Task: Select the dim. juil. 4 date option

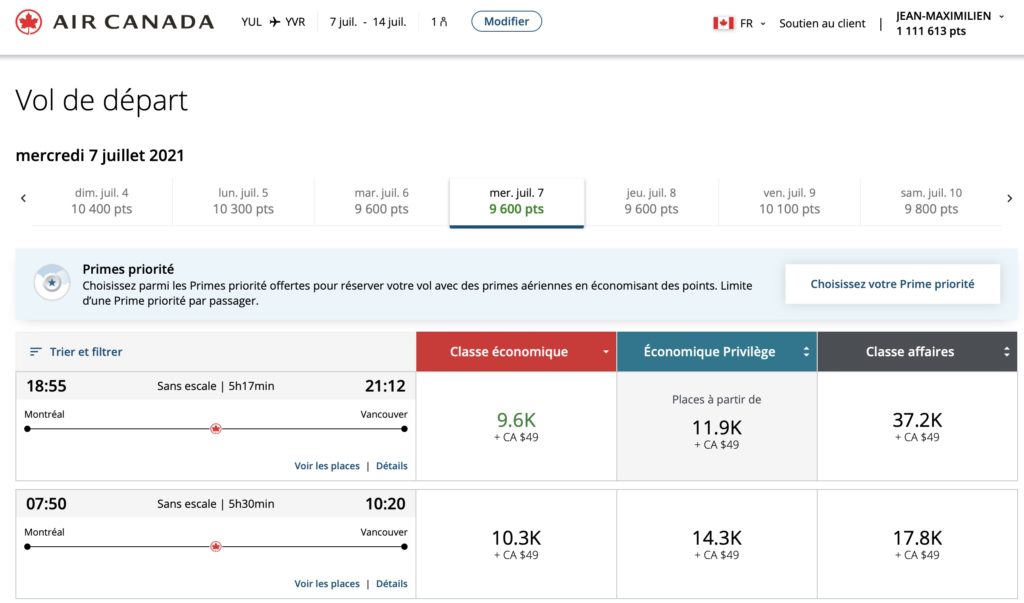Action: (106, 200)
